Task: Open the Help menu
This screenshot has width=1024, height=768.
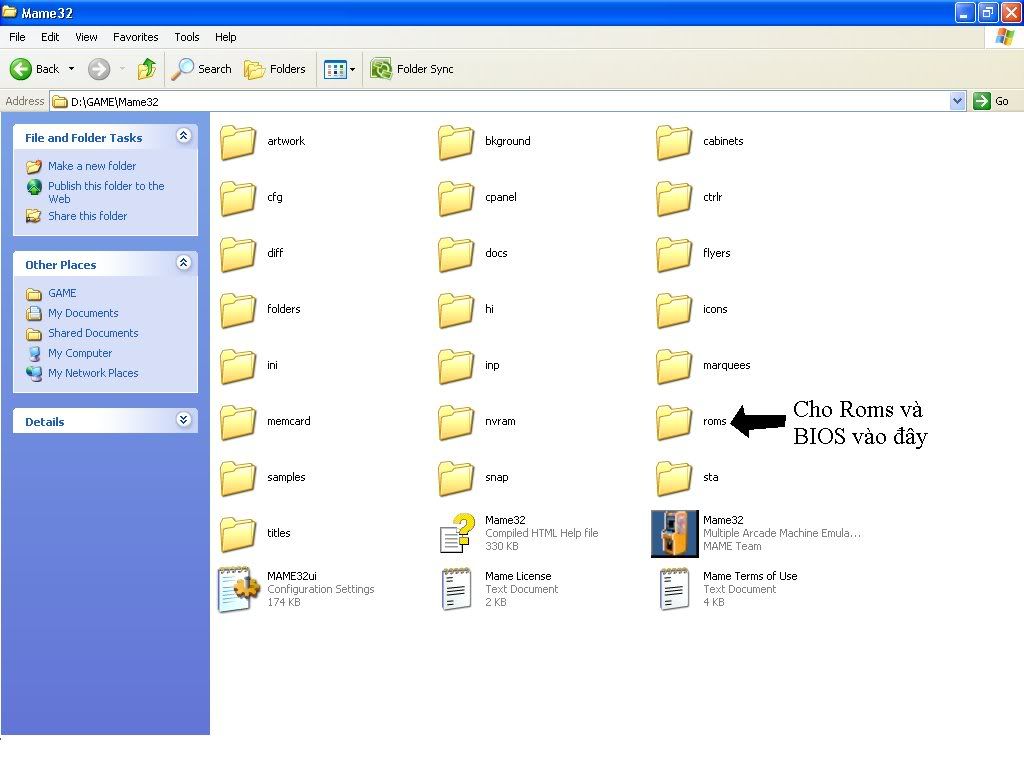Action: click(x=225, y=37)
